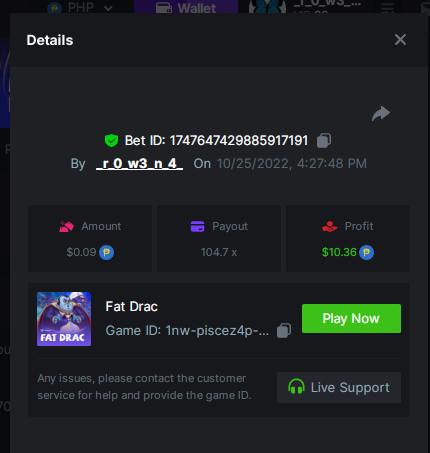Click the PHP coin icon beside $10.36
The width and height of the screenshot is (430, 453).
pyautogui.click(x=366, y=252)
